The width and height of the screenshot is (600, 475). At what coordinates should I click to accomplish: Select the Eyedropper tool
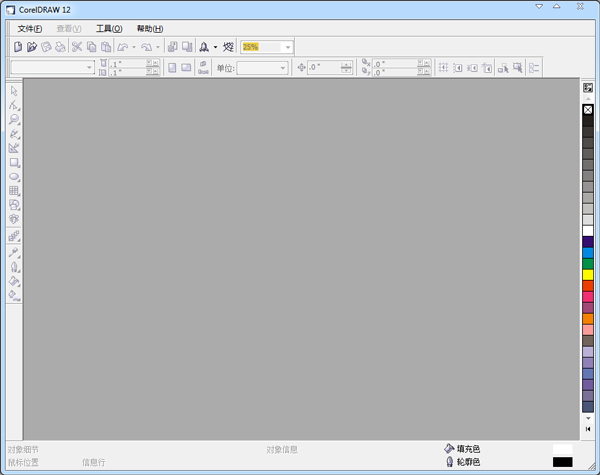coord(14,253)
